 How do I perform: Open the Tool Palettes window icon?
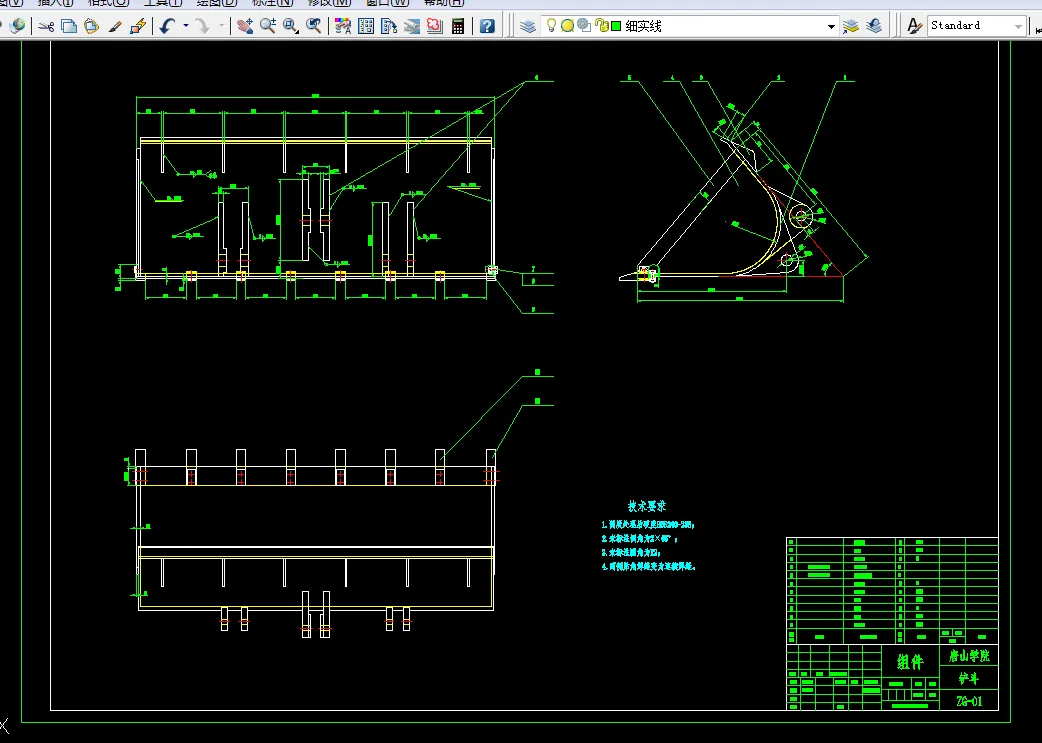coord(389,26)
